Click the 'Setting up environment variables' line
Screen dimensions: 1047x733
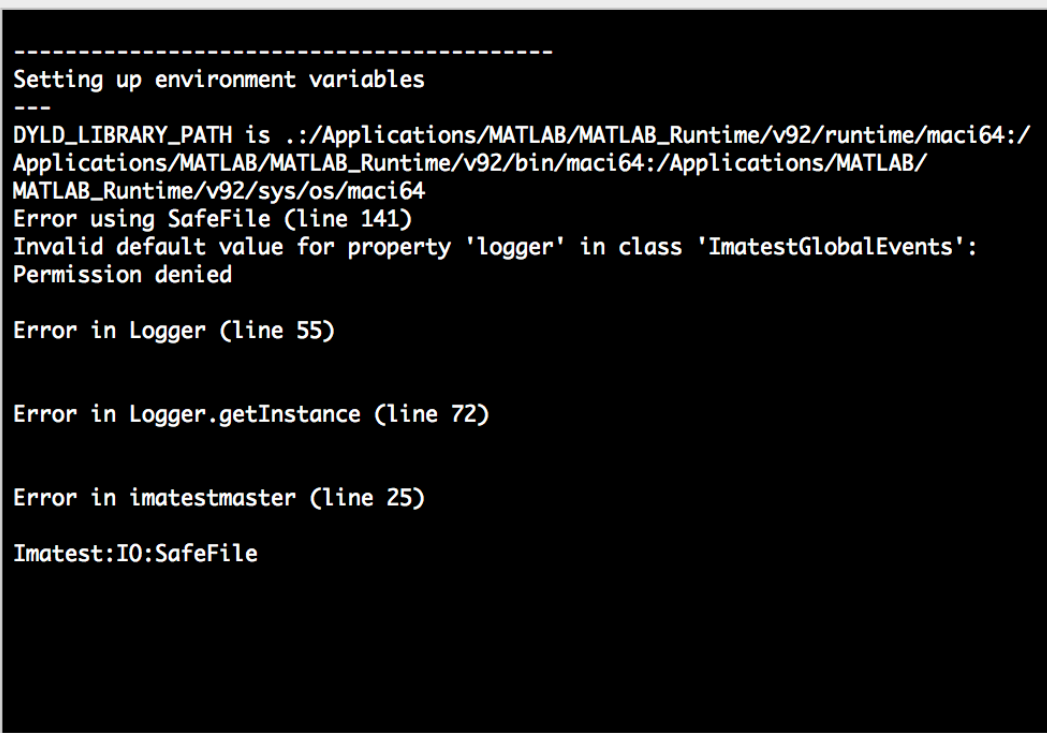(x=219, y=80)
